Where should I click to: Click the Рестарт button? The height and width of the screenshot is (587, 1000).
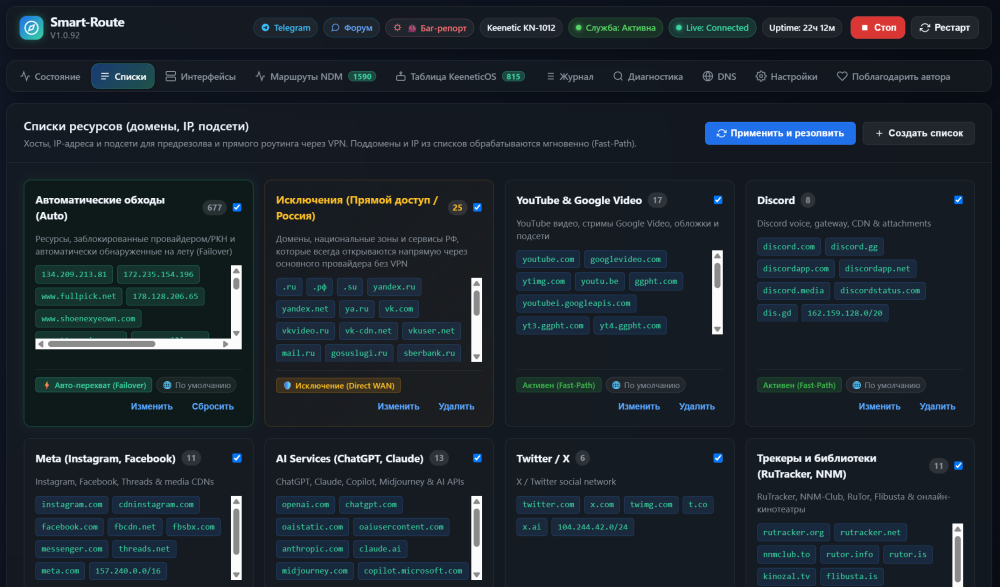(945, 28)
